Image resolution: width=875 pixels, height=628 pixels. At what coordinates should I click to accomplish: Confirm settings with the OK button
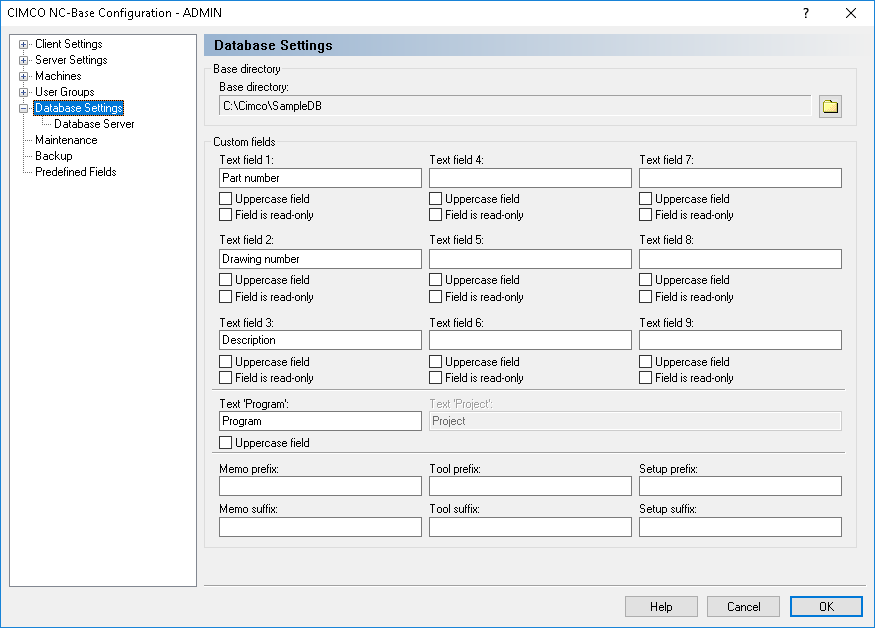point(826,607)
